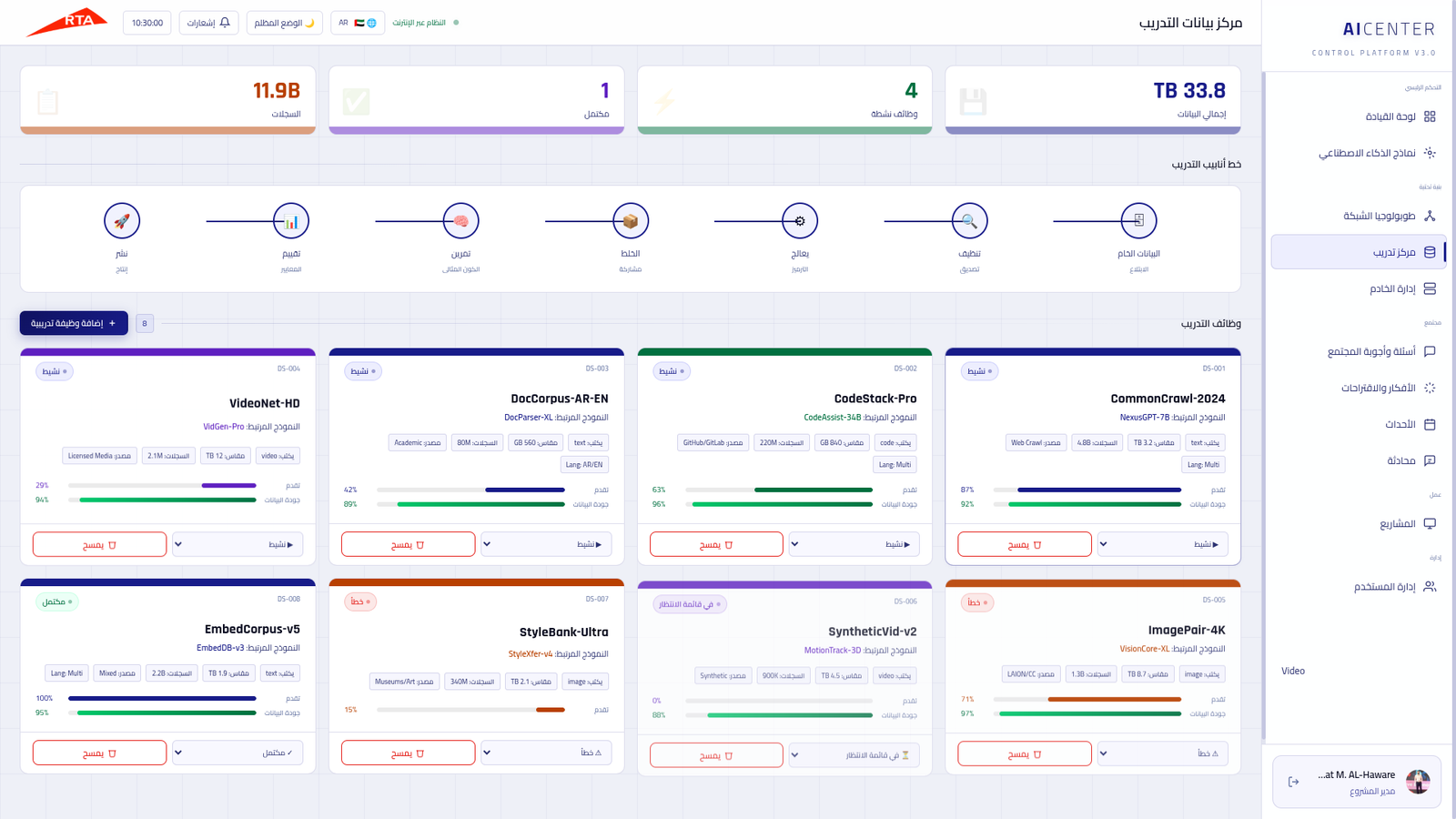Image resolution: width=1456 pixels, height=819 pixels.
Task: Click the trash icon on the SyntheticVid-v2 card
Action: [x=729, y=756]
